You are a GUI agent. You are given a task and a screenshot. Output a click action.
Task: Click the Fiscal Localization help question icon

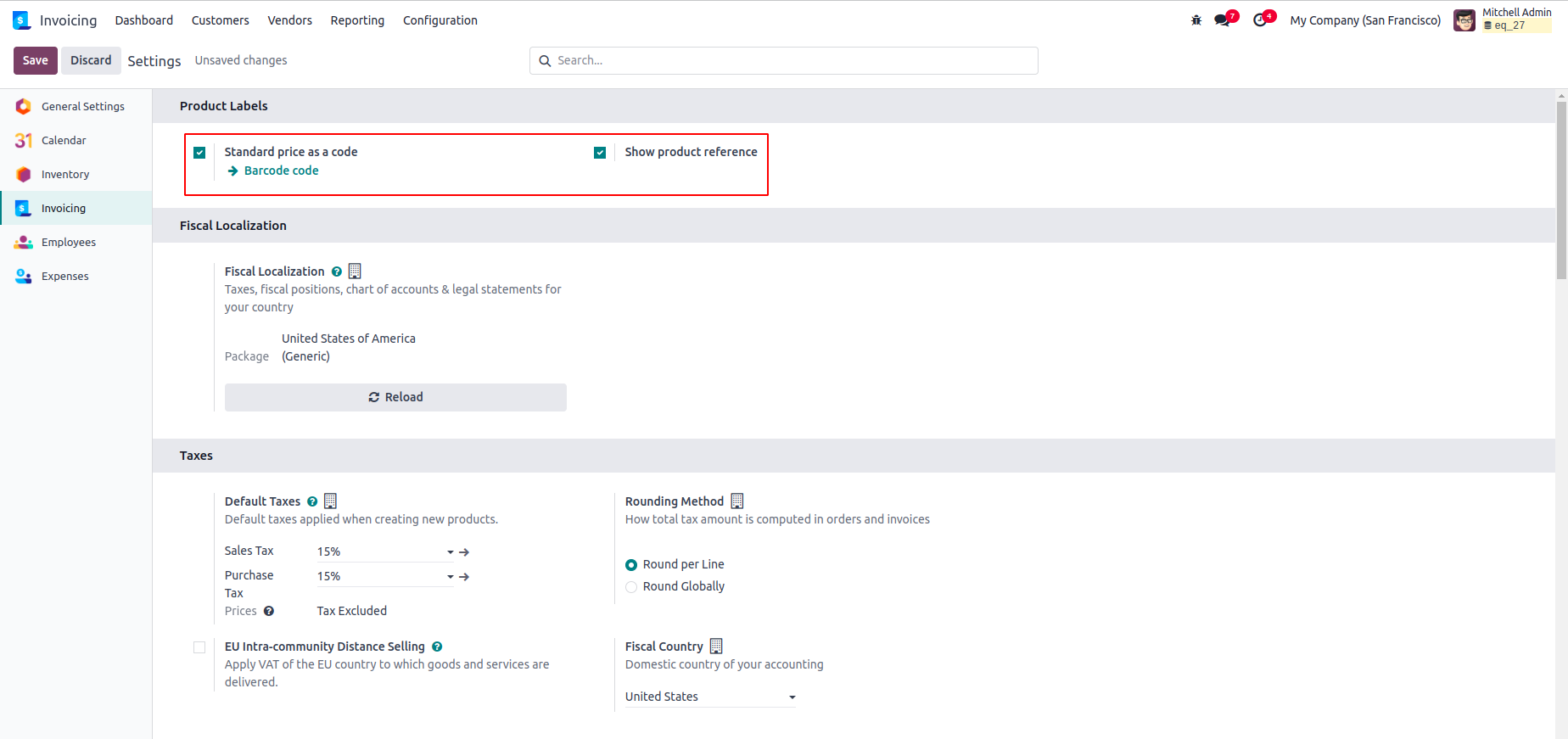pyautogui.click(x=337, y=272)
